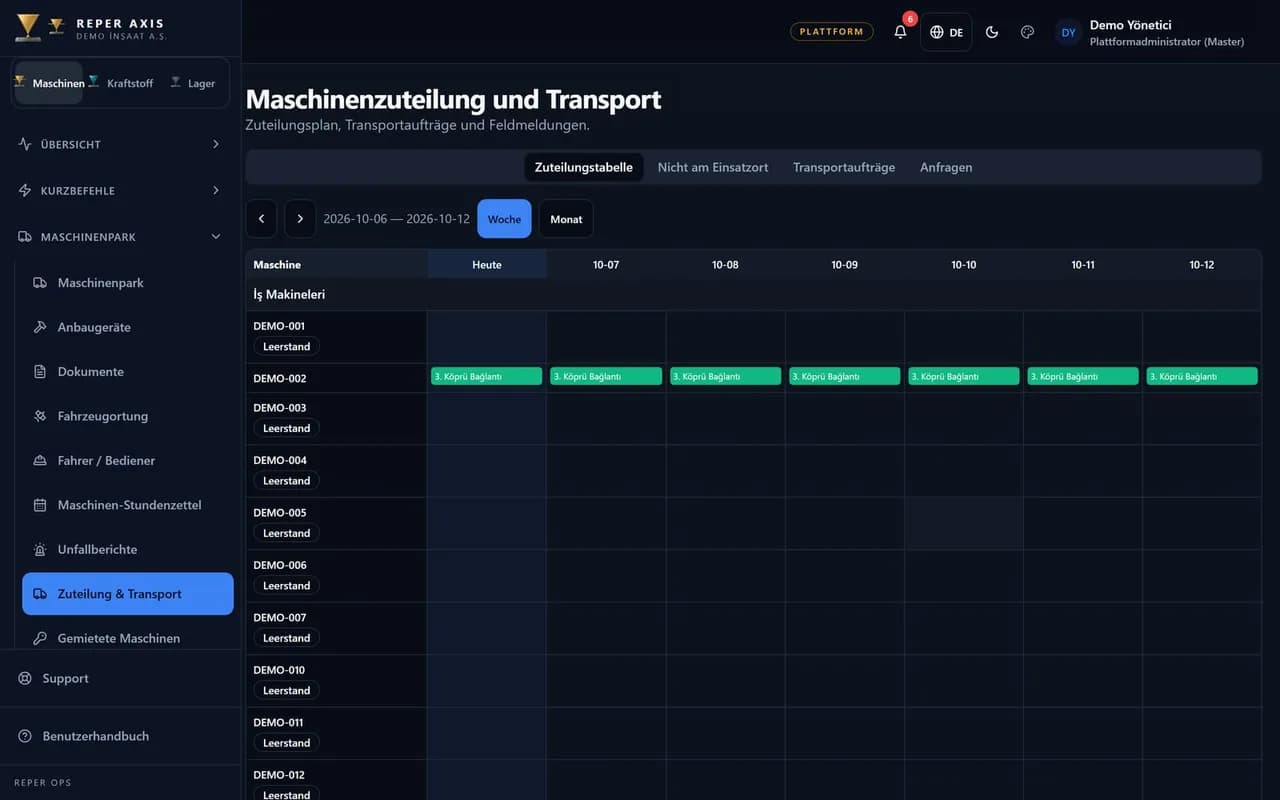Click the Demo Yönetici user name

(1130, 25)
